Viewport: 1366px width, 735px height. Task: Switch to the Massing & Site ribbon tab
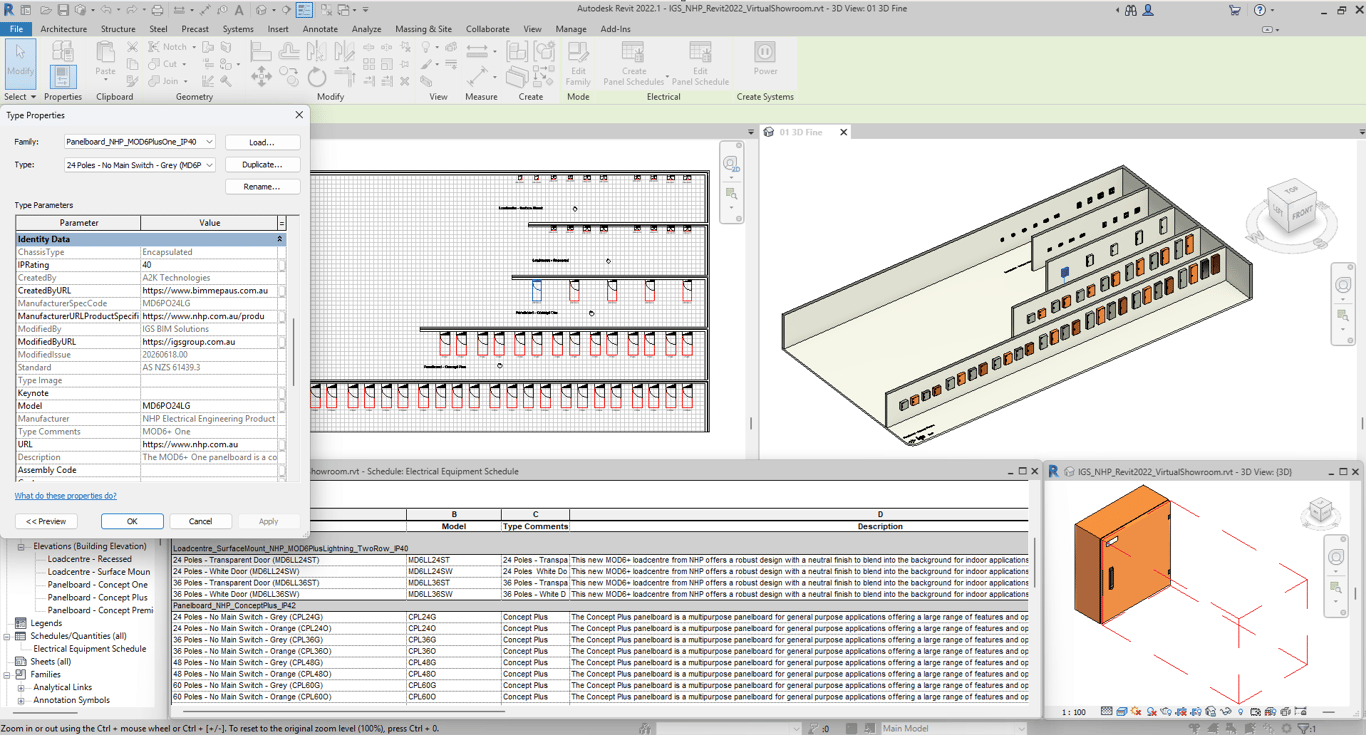coord(423,29)
